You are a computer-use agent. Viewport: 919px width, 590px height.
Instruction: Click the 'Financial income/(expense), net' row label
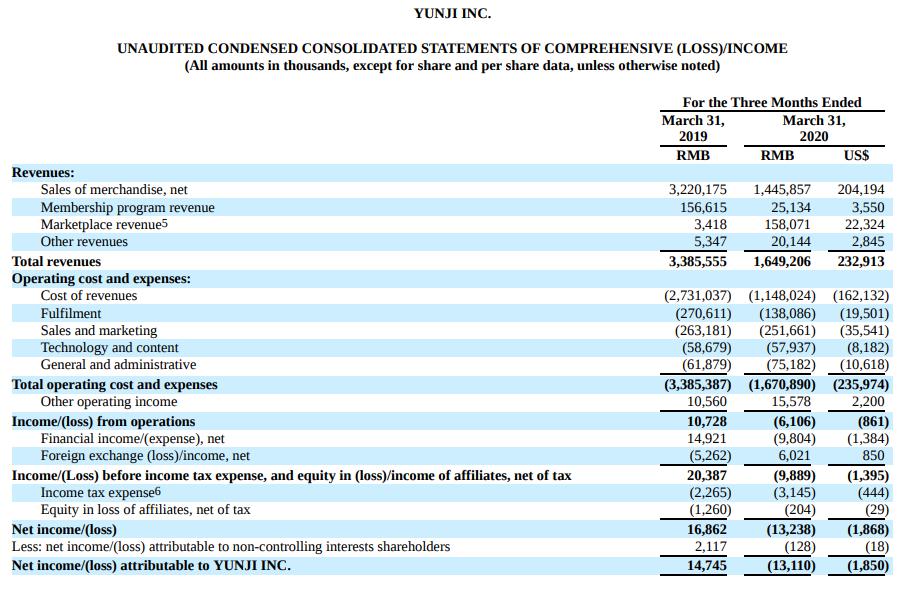tap(132, 438)
